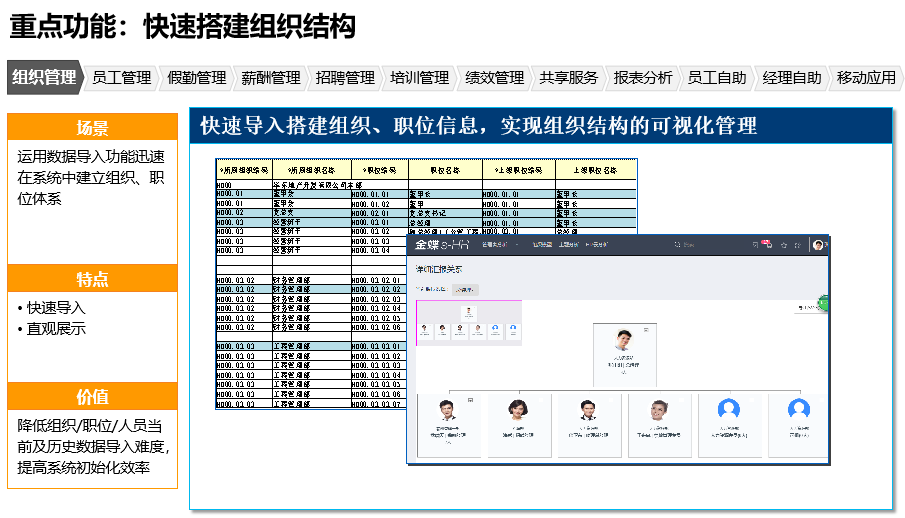Open the settings gear icon in s-HR header

[798, 245]
